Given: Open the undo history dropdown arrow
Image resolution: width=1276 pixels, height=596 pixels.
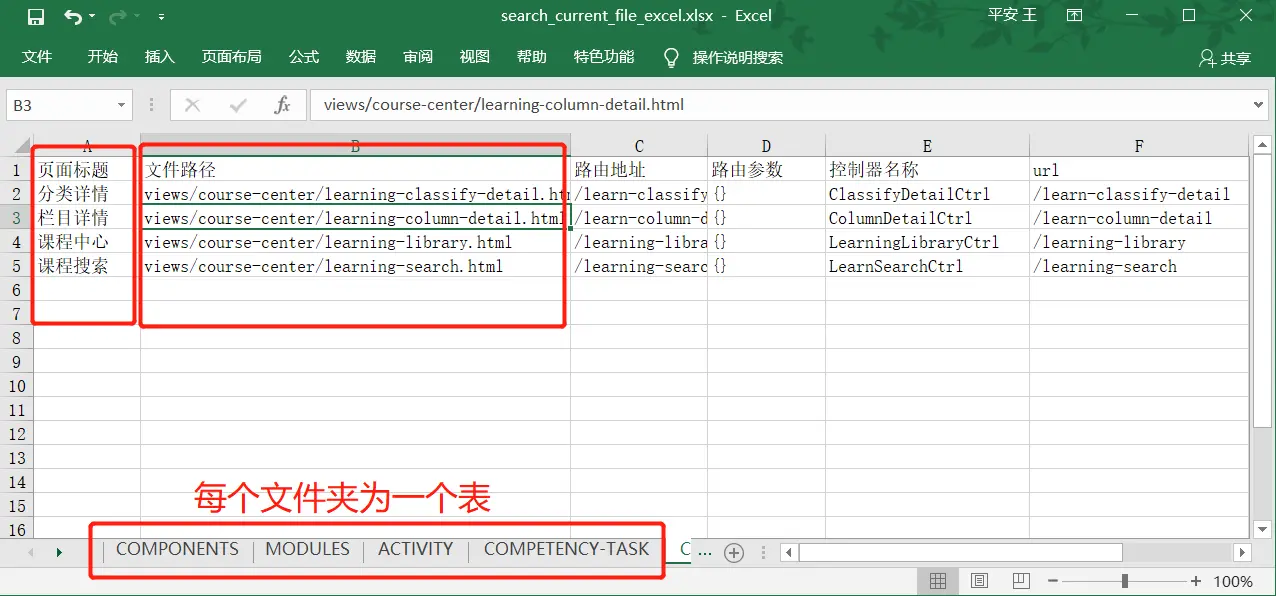Looking at the screenshot, I should tap(92, 17).
